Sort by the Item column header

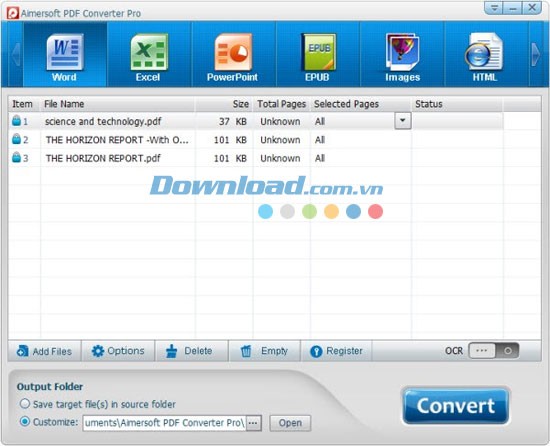(x=23, y=104)
